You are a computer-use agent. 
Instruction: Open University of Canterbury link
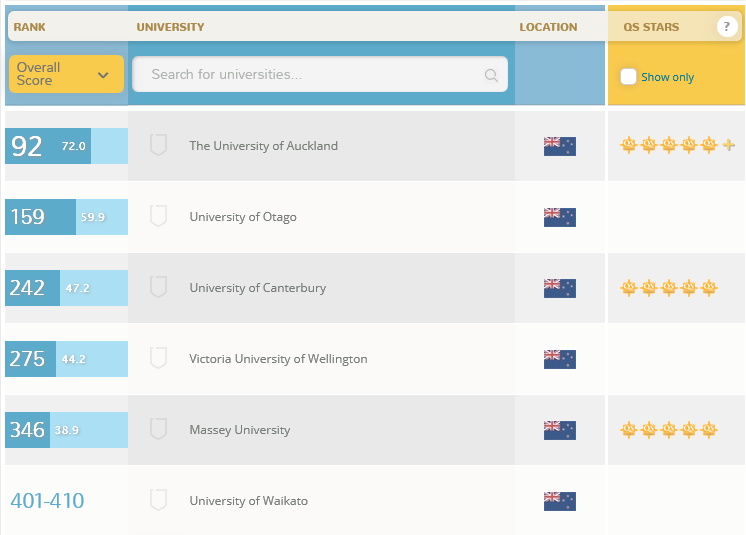(x=257, y=288)
